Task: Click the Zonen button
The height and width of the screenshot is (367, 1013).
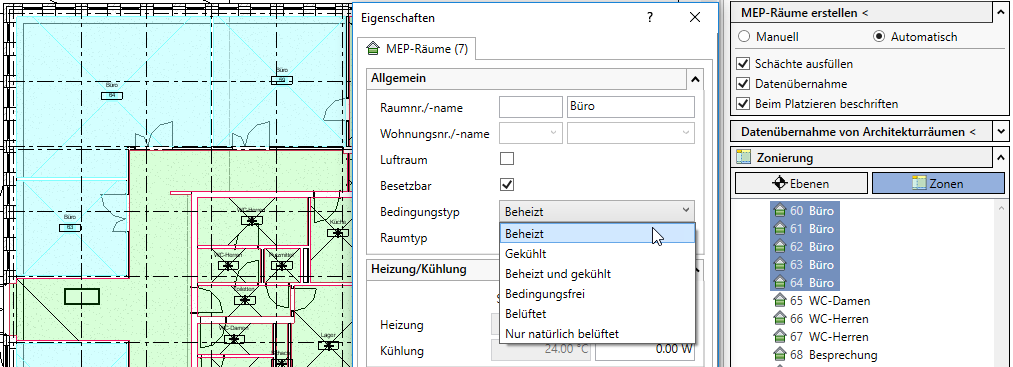Action: coord(938,184)
